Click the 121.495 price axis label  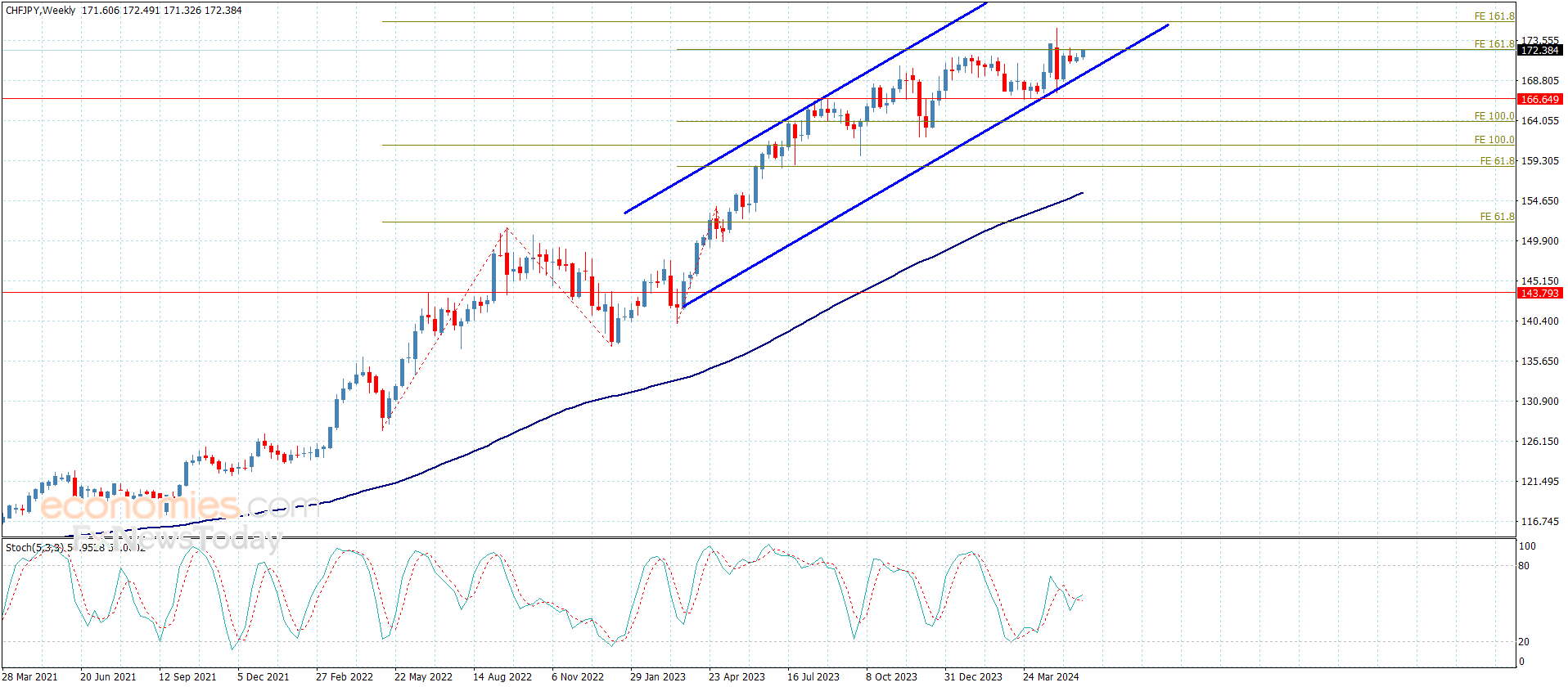tap(1539, 482)
